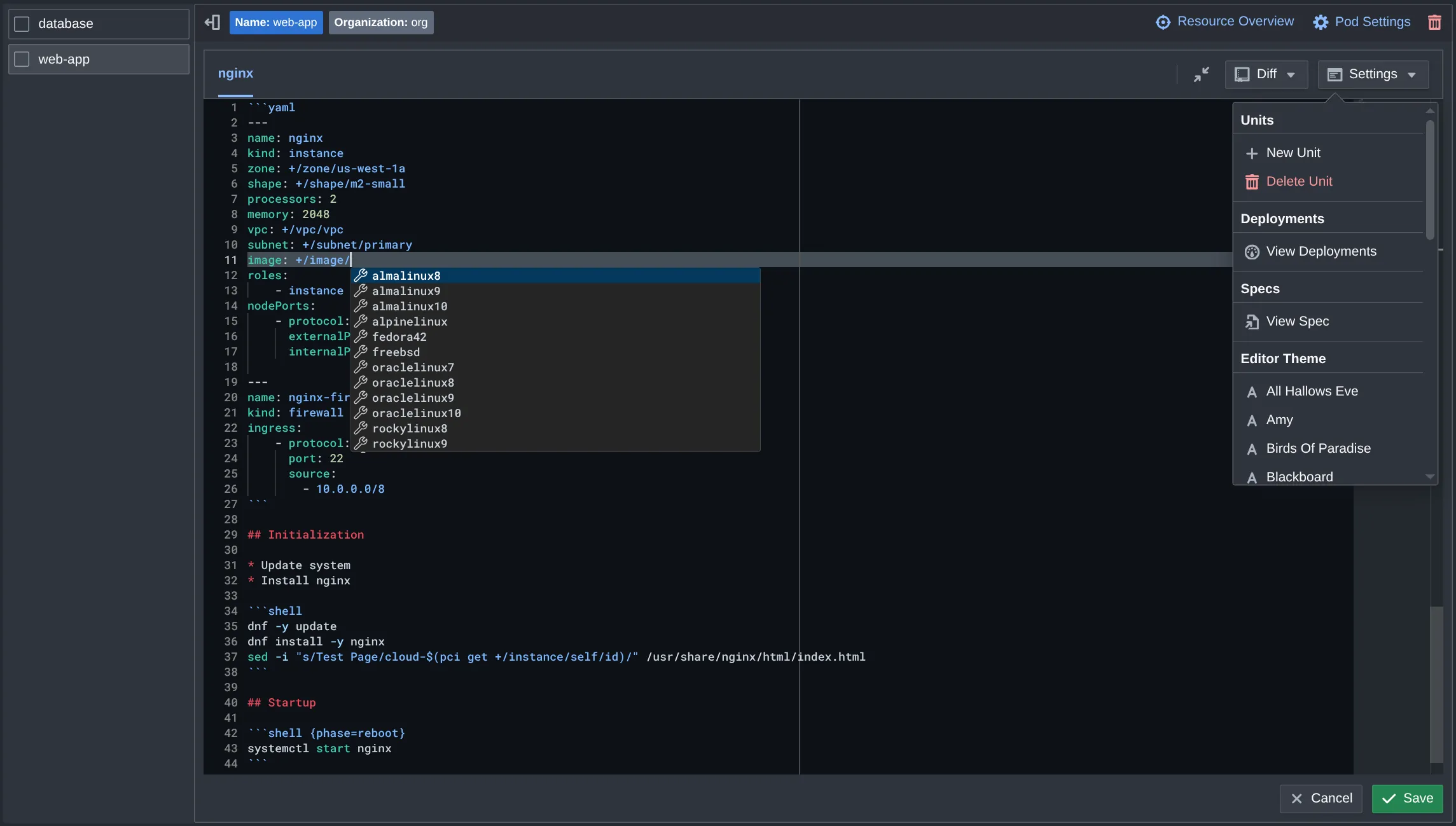1456x826 pixels.
Task: Check the web-app unit checkbox
Action: pyautogui.click(x=22, y=59)
